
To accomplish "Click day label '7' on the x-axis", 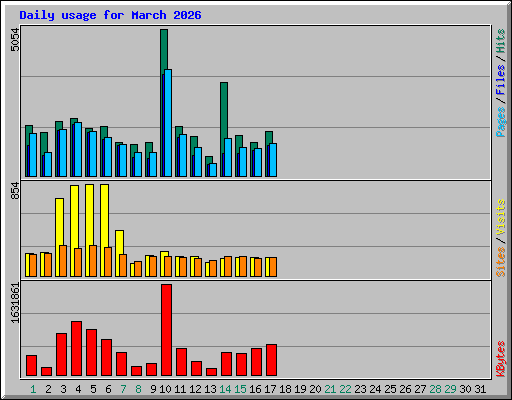I will click(x=123, y=389).
